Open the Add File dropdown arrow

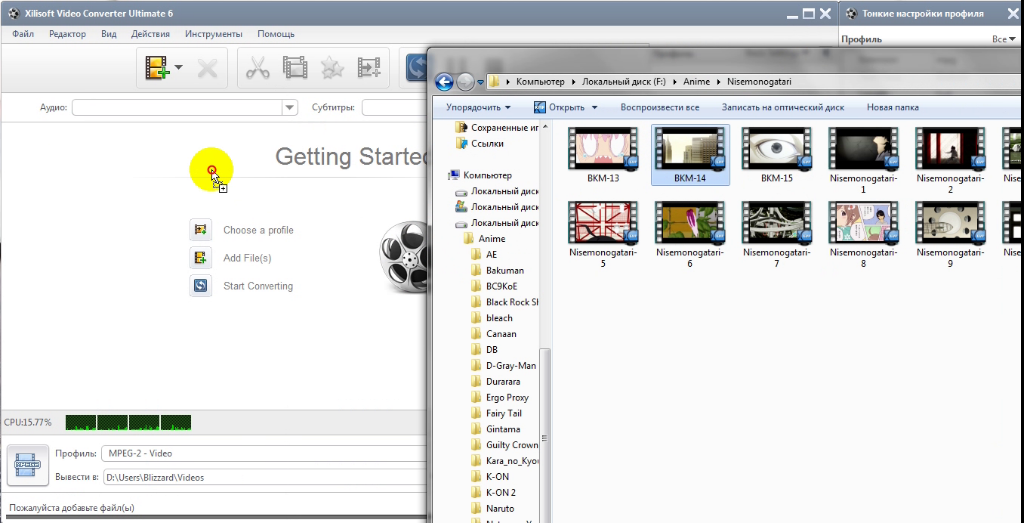click(178, 67)
